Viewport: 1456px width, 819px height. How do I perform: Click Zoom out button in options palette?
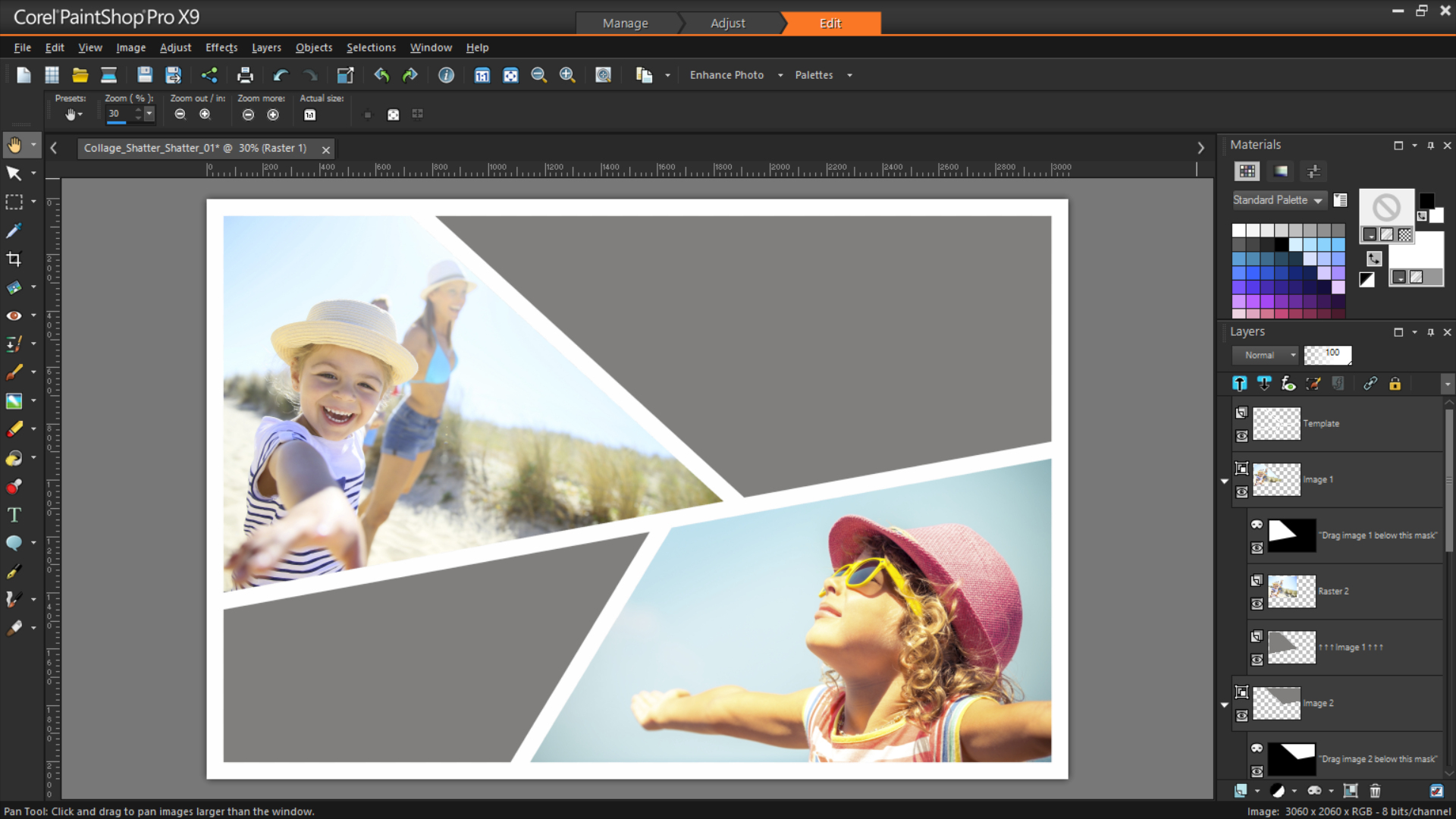[x=180, y=115]
